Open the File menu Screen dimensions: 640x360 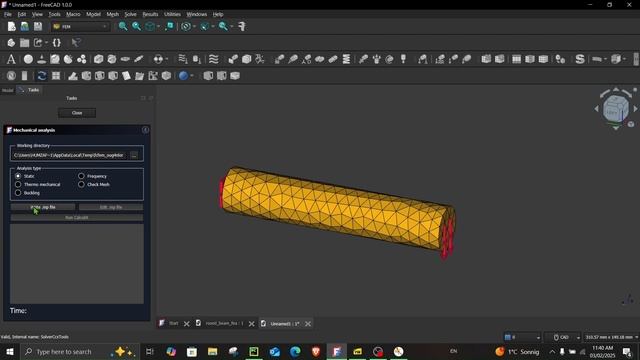8,14
